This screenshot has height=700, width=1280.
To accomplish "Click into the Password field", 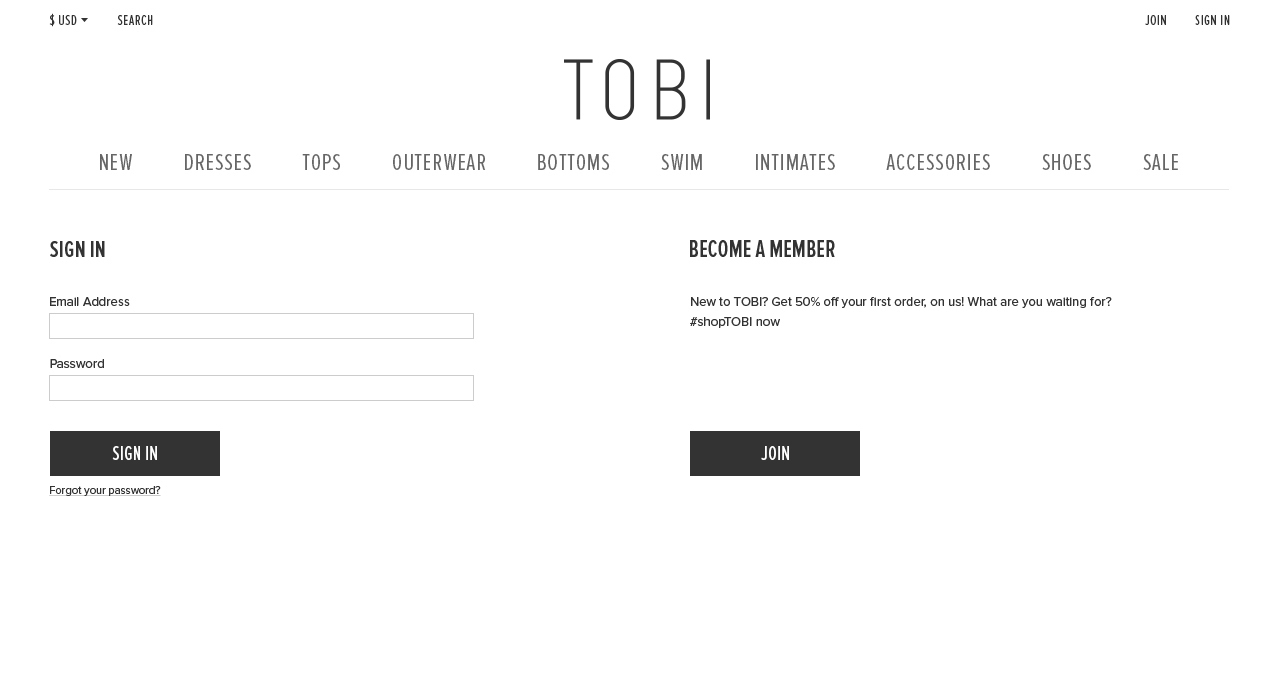I will [x=261, y=388].
